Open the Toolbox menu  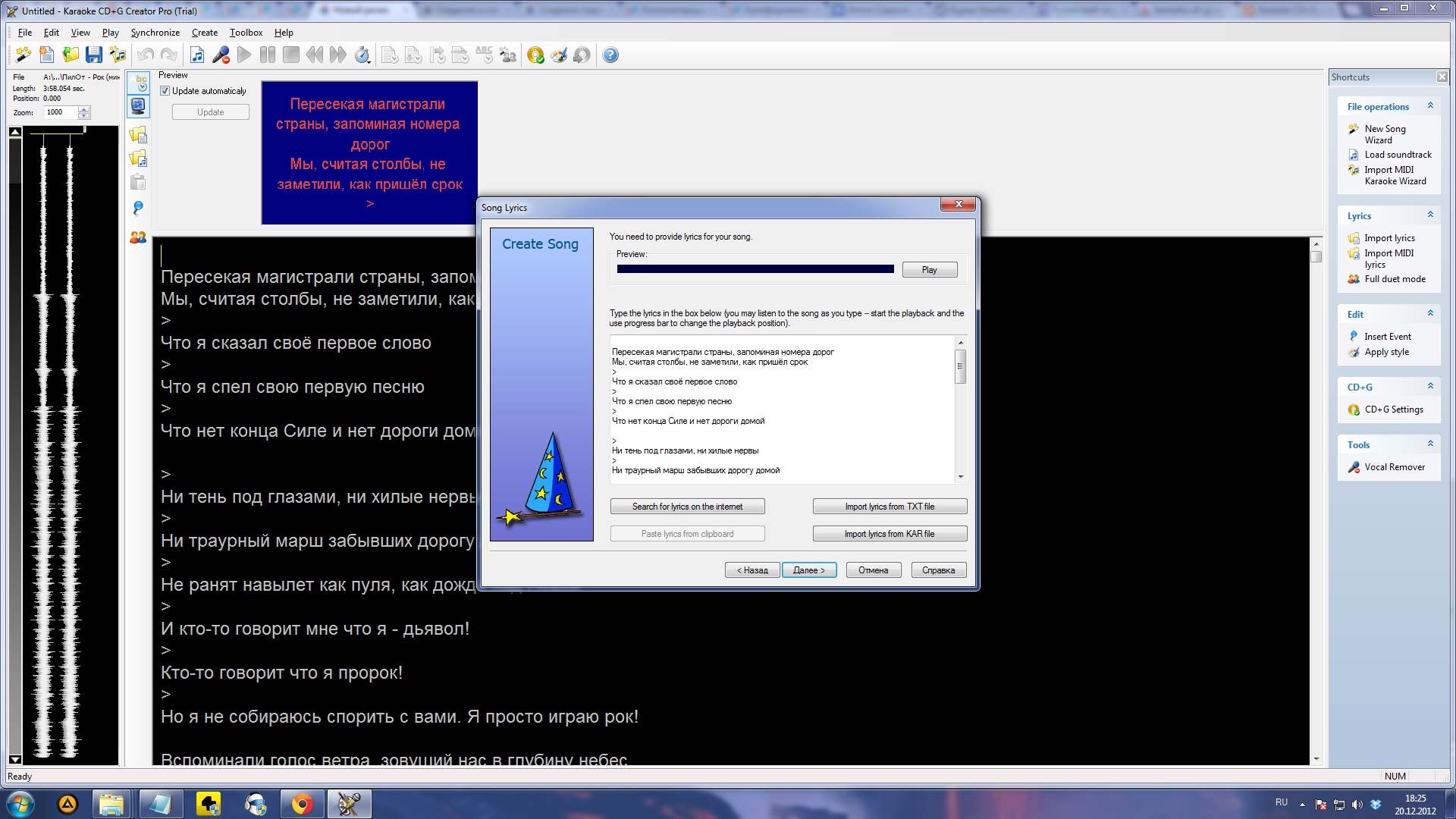click(x=246, y=33)
